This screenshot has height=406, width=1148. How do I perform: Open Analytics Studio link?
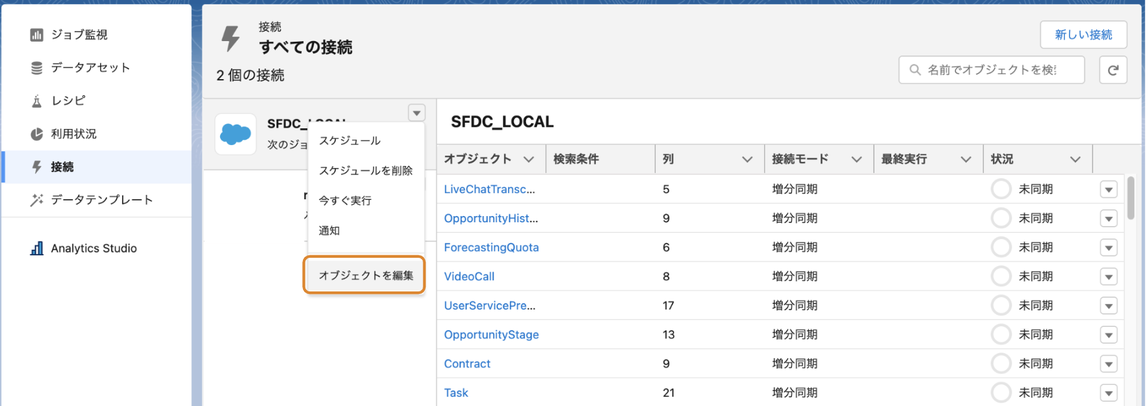point(94,248)
